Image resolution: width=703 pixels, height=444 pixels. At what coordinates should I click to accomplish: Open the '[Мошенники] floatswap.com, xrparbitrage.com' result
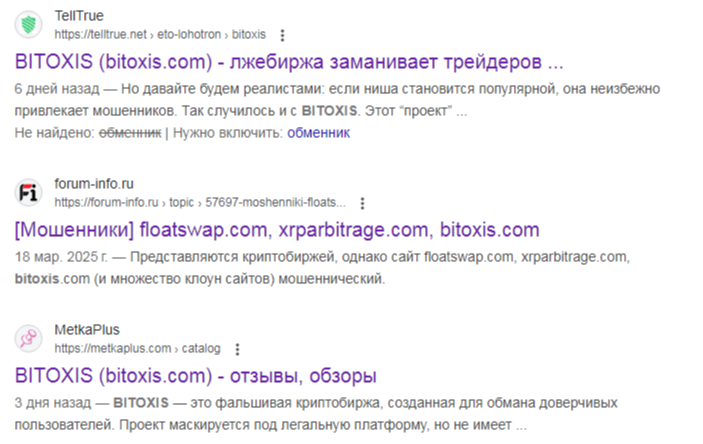click(x=277, y=230)
